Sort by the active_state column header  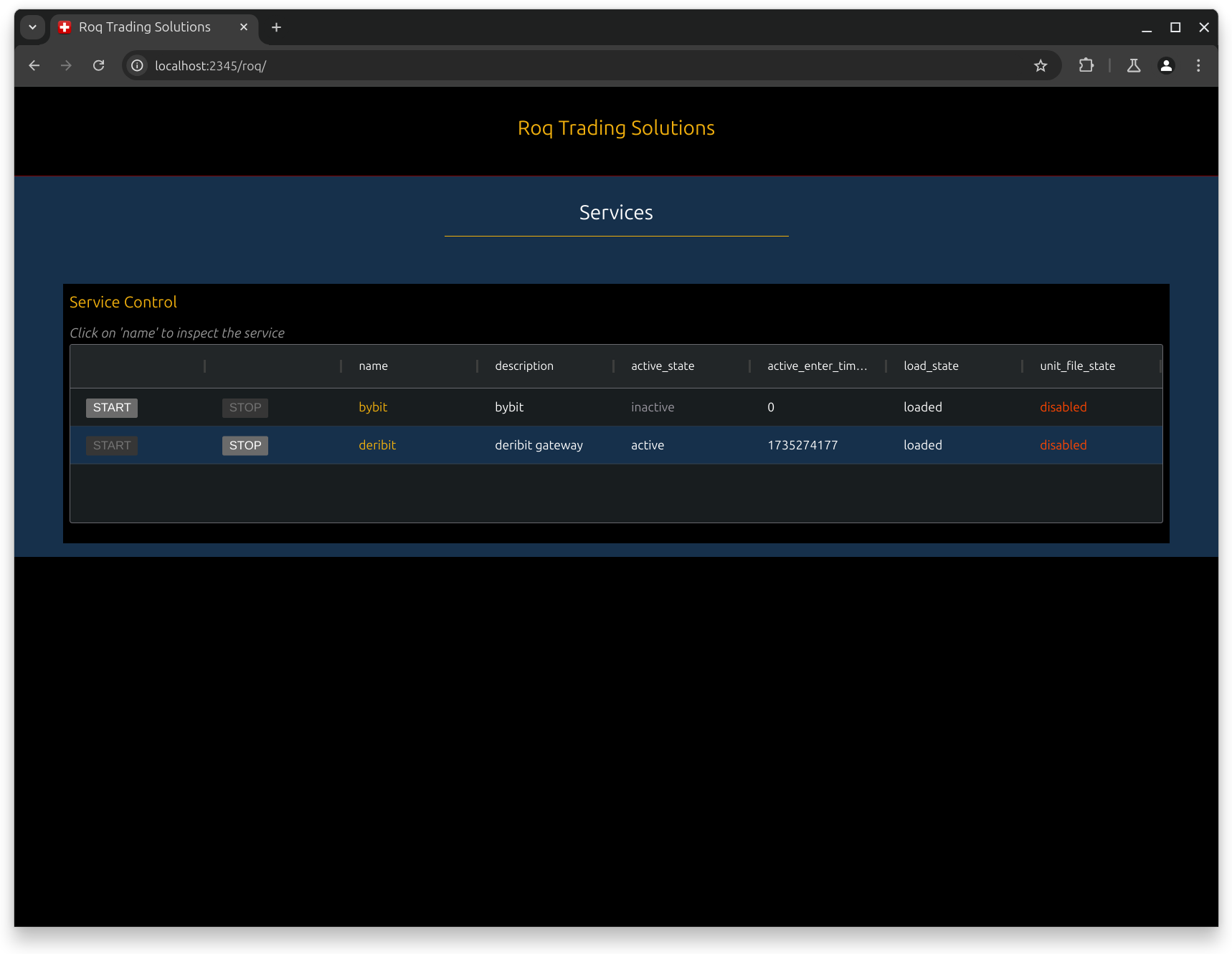[x=663, y=366]
